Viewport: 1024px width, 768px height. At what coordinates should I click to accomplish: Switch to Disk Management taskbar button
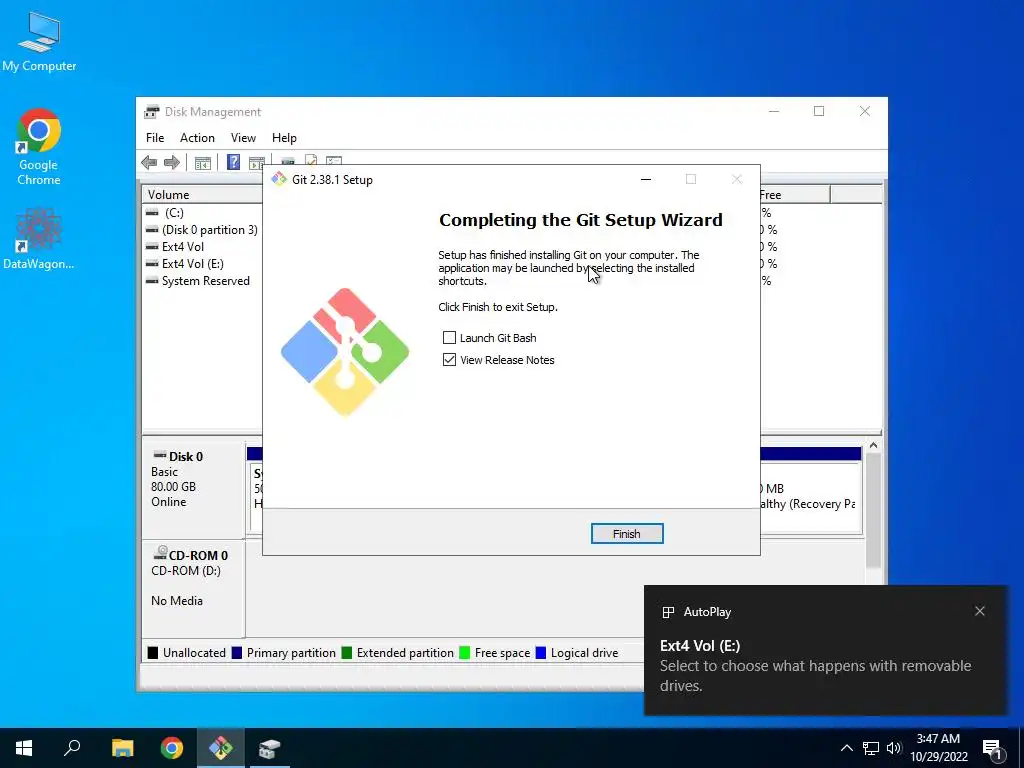coord(269,748)
